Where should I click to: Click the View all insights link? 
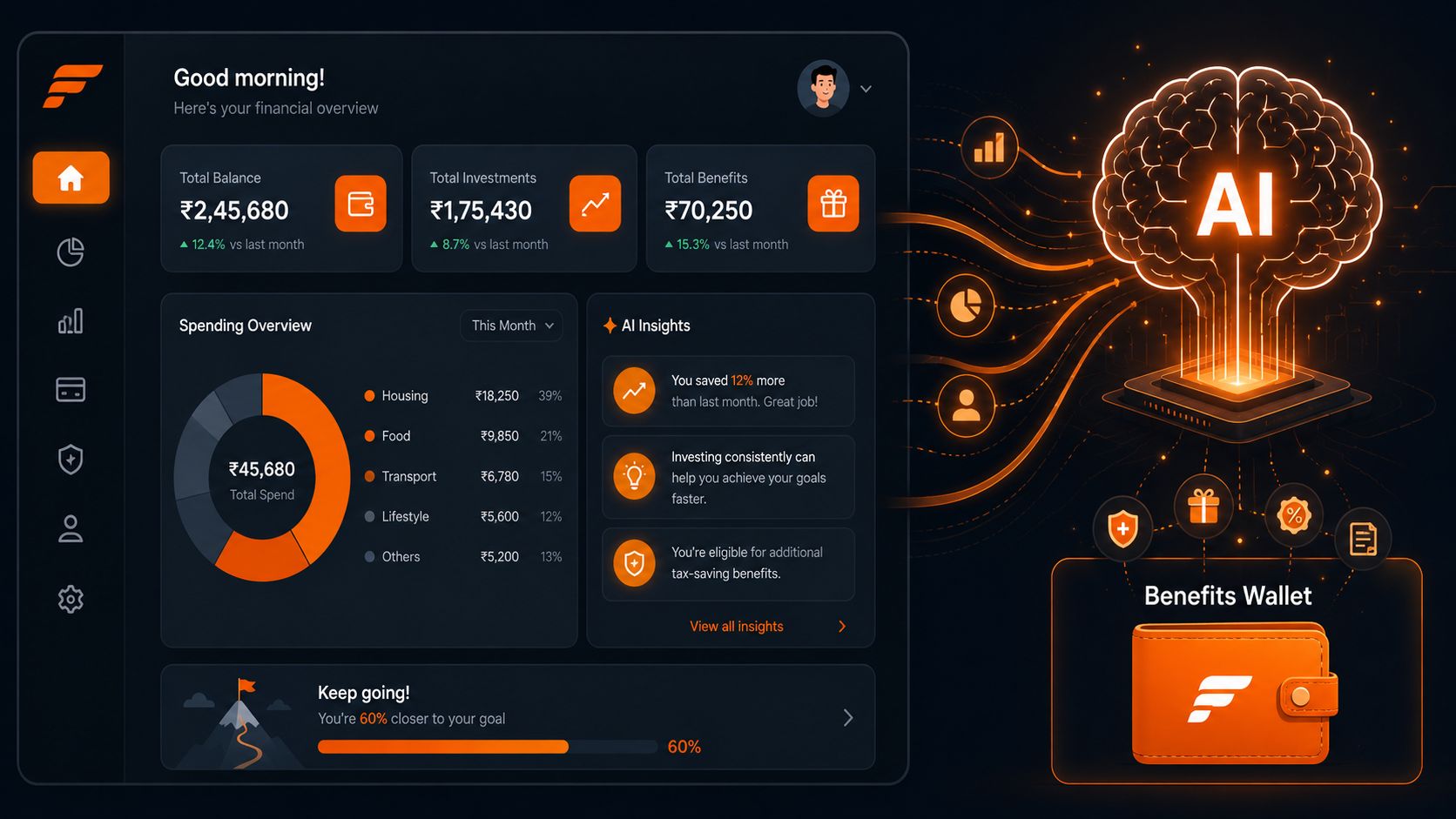737,627
